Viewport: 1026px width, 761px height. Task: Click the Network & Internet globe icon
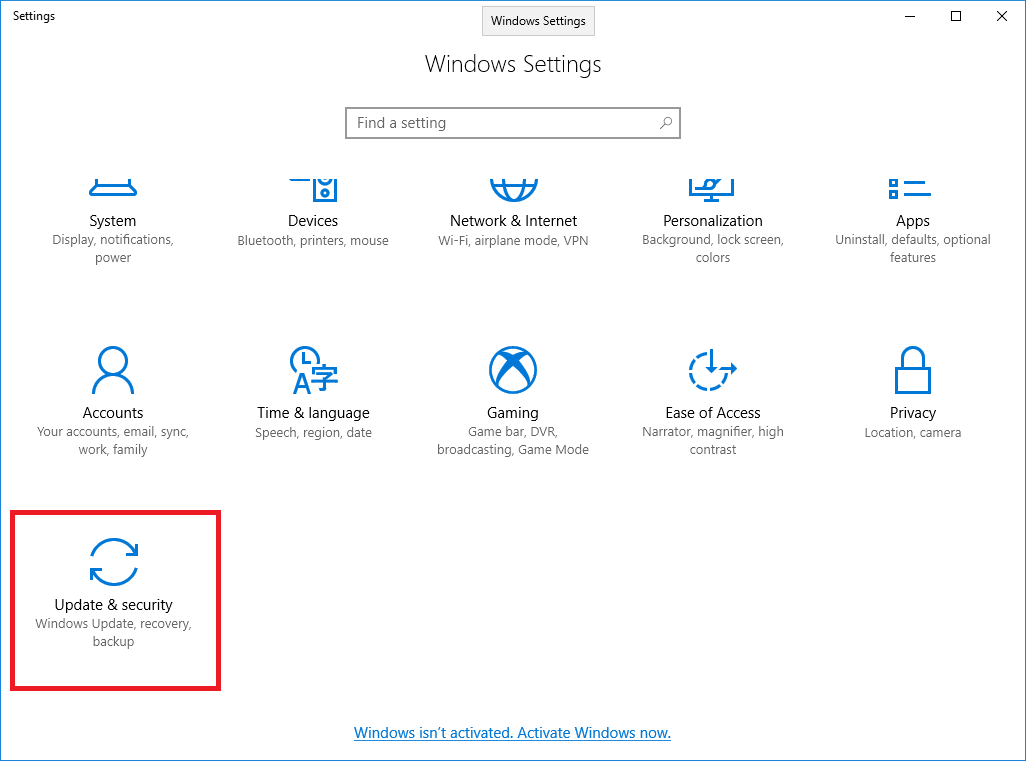pos(513,187)
